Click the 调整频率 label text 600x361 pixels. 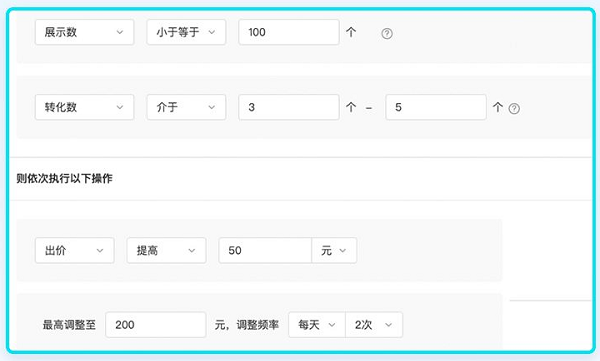pos(258,325)
